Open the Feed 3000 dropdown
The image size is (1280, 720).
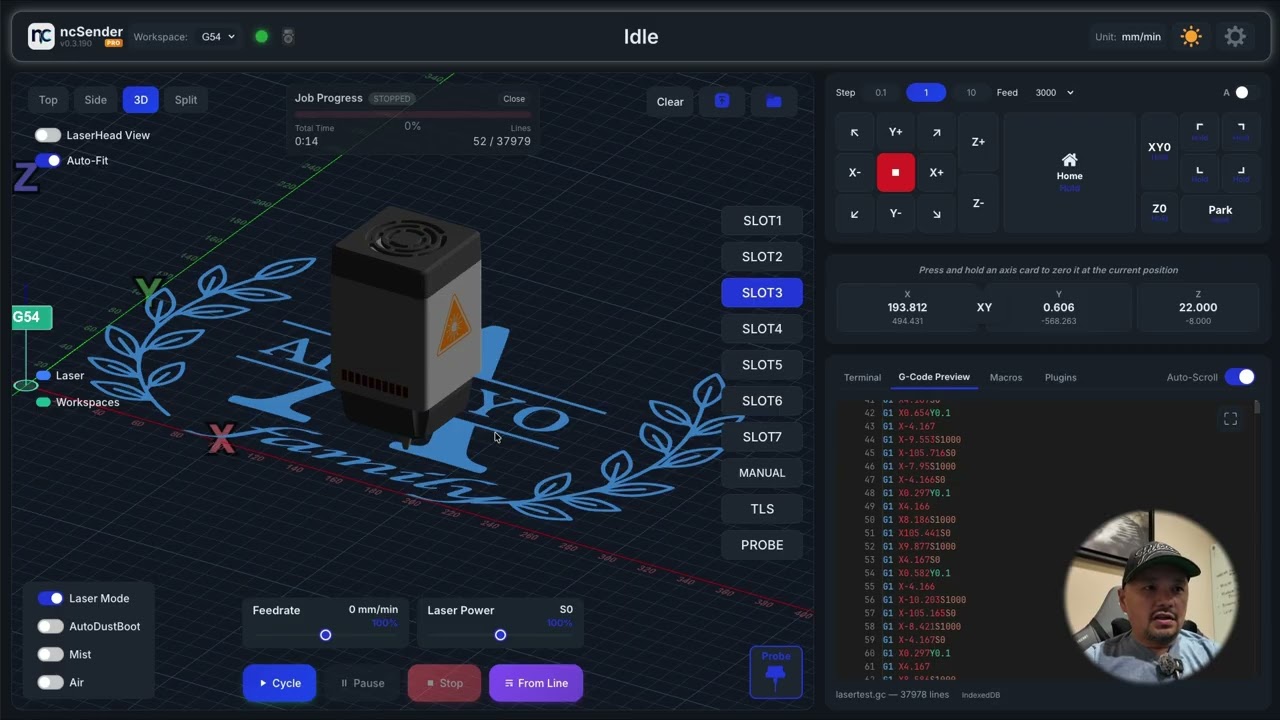point(1054,92)
